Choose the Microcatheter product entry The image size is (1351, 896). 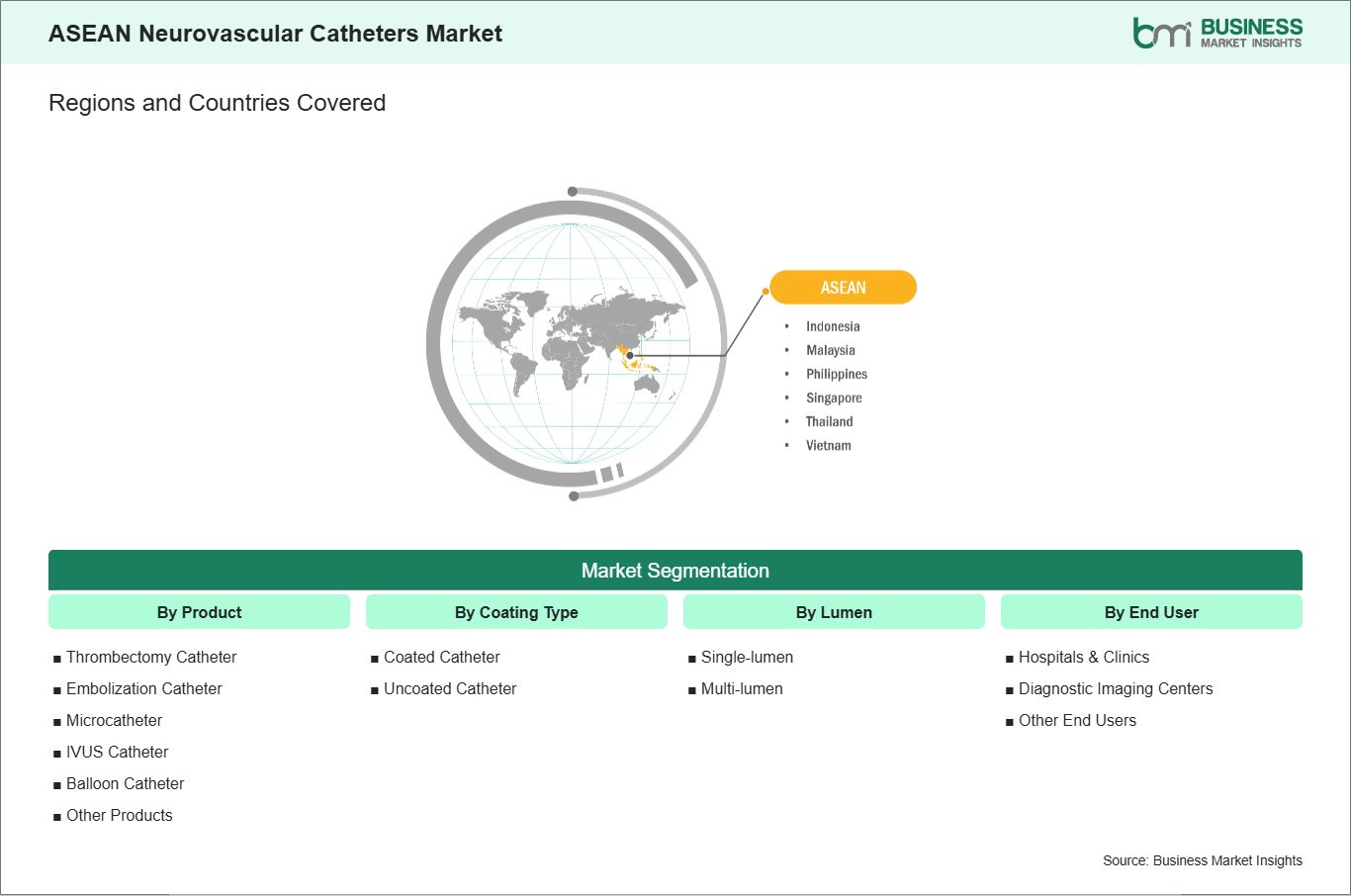pos(114,720)
